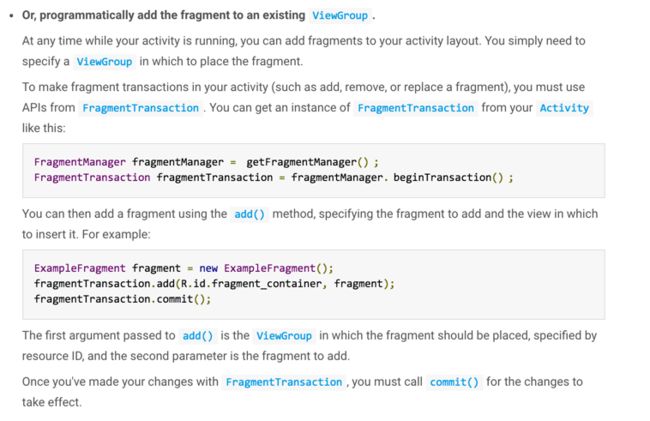Follow FragmentTransaction link after 'instance of'

(415, 108)
